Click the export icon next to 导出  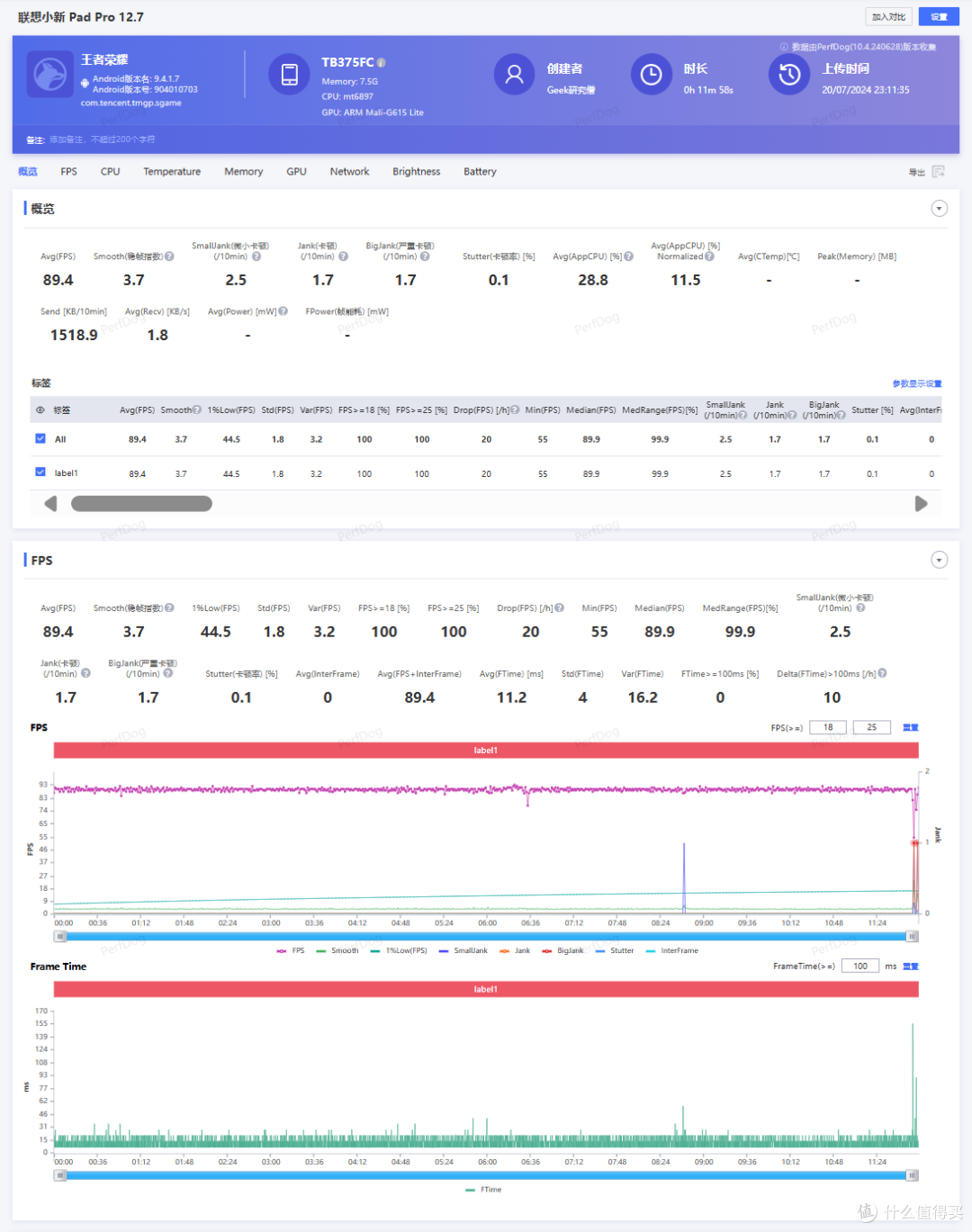click(x=939, y=172)
